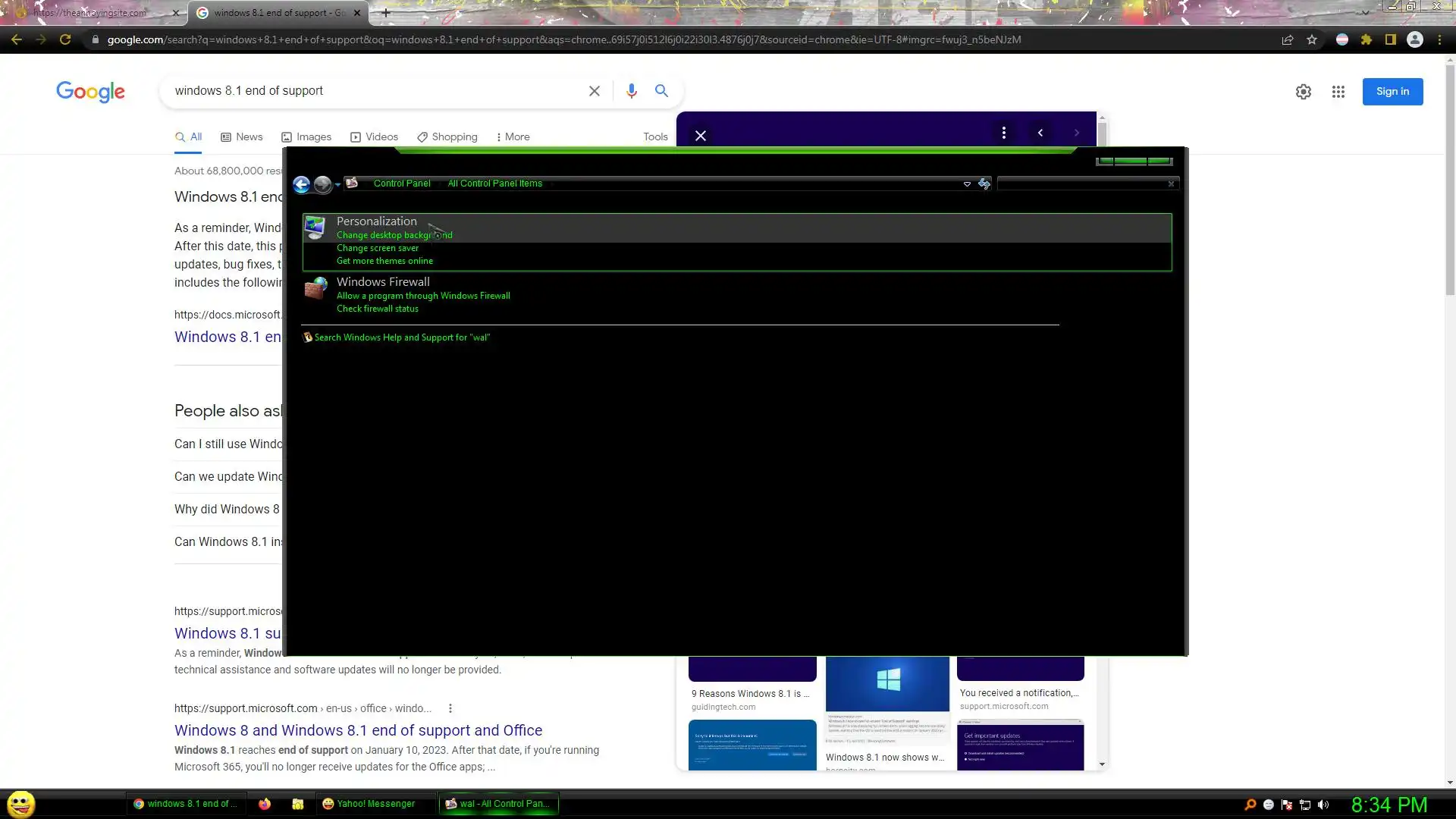Click the Google voice search microphone
1456x819 pixels.
pos(631,91)
